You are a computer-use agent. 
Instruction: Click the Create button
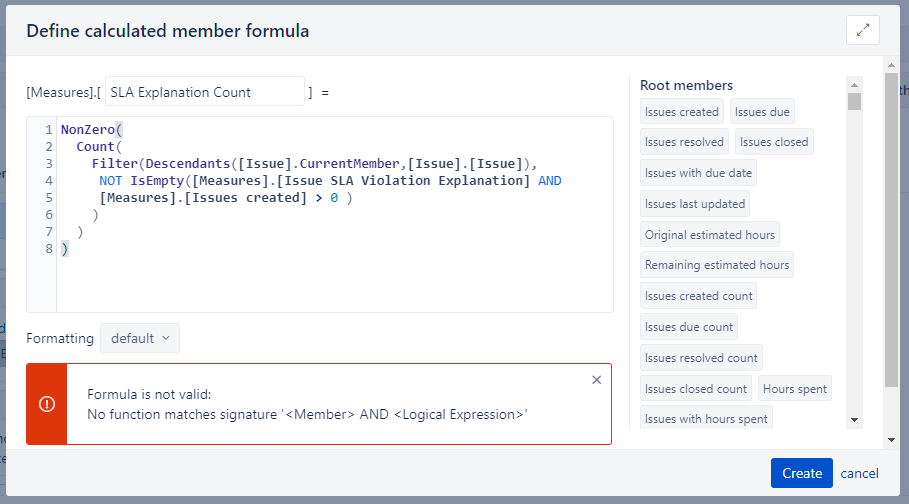pos(802,473)
